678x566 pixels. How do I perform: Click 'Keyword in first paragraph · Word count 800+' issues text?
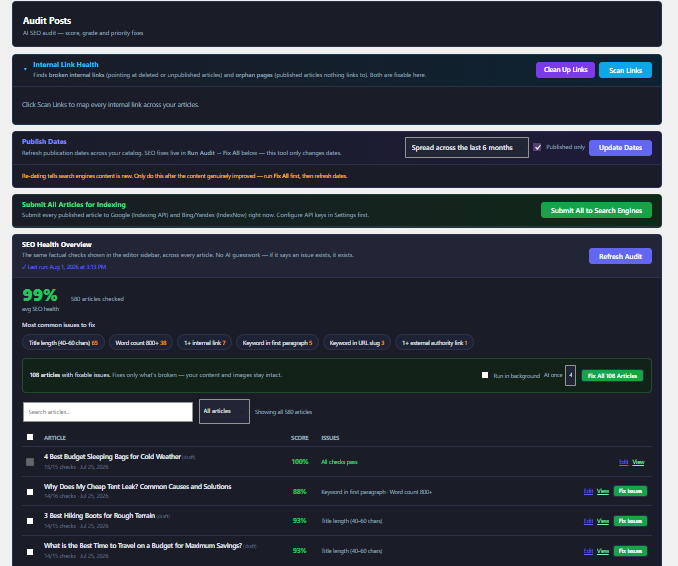(377, 492)
